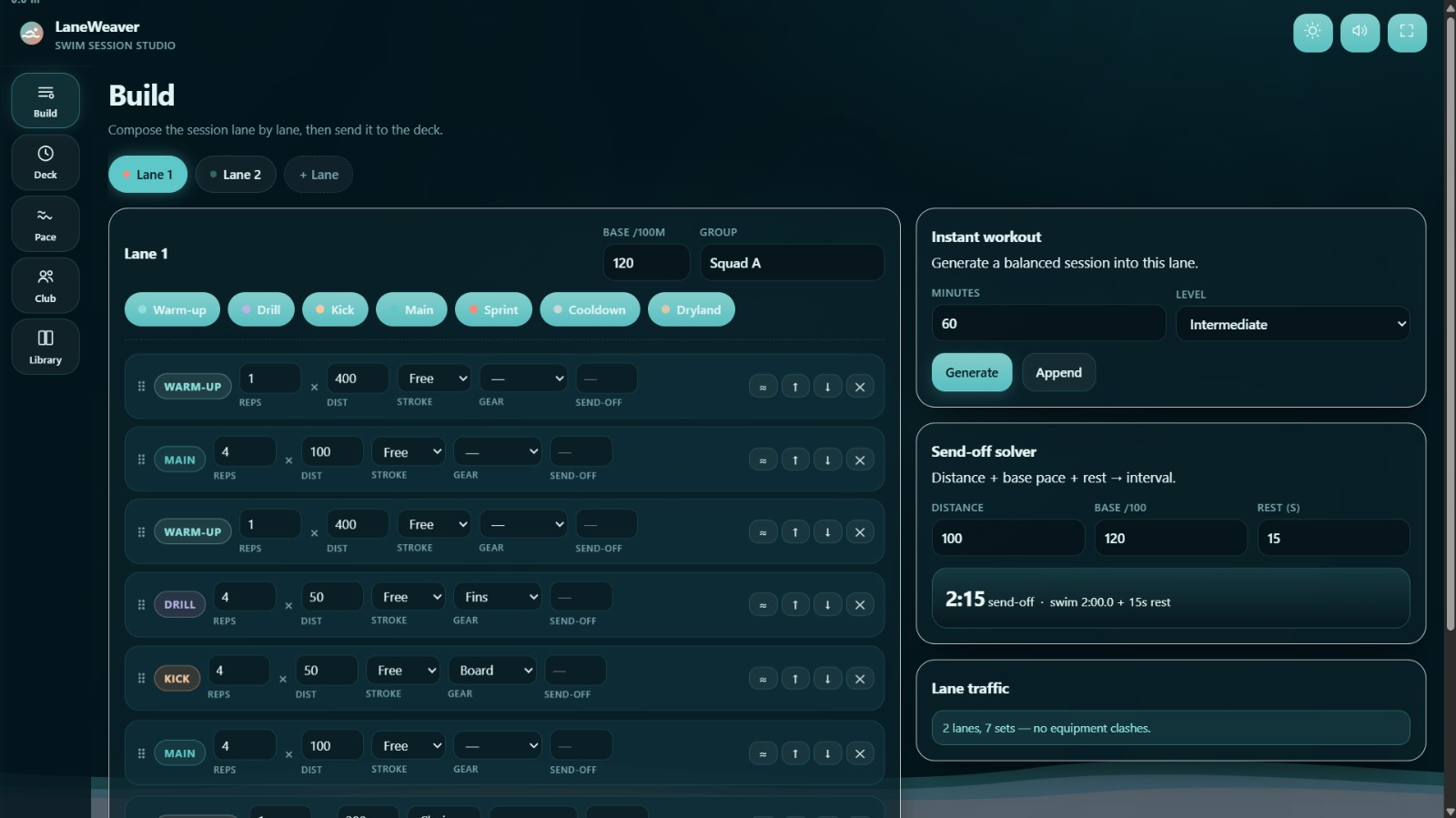Grab the drag handle of the KICK row
This screenshot has height=818, width=1456.
pyautogui.click(x=141, y=679)
